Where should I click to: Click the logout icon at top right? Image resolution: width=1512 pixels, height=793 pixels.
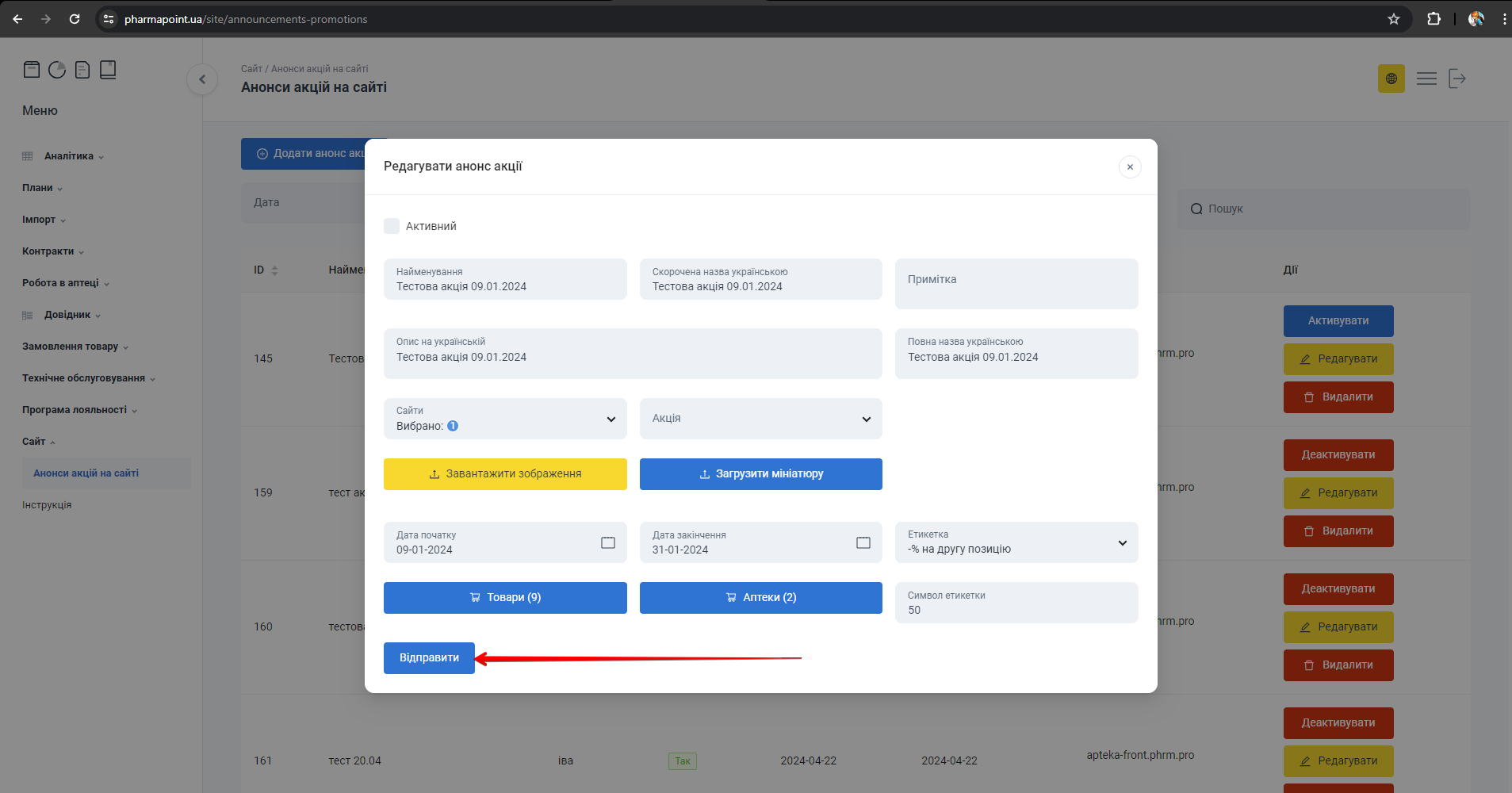coord(1456,79)
